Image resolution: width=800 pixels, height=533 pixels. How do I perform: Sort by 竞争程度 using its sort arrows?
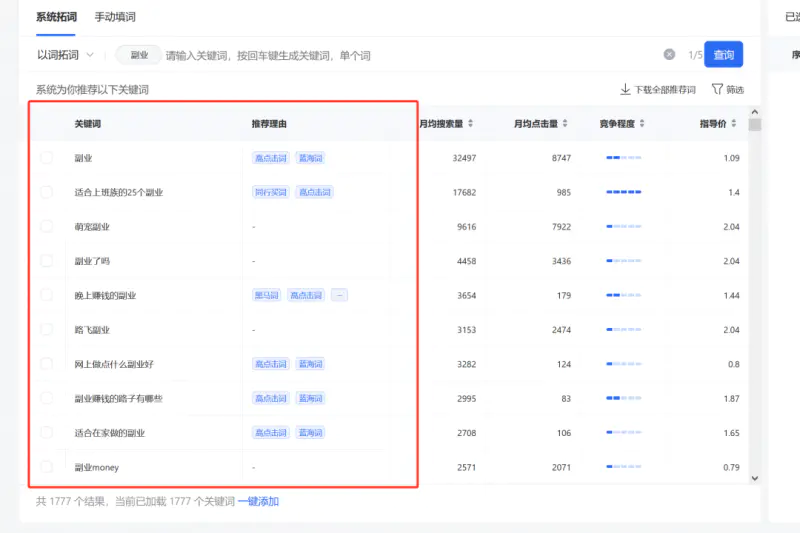[x=642, y=124]
